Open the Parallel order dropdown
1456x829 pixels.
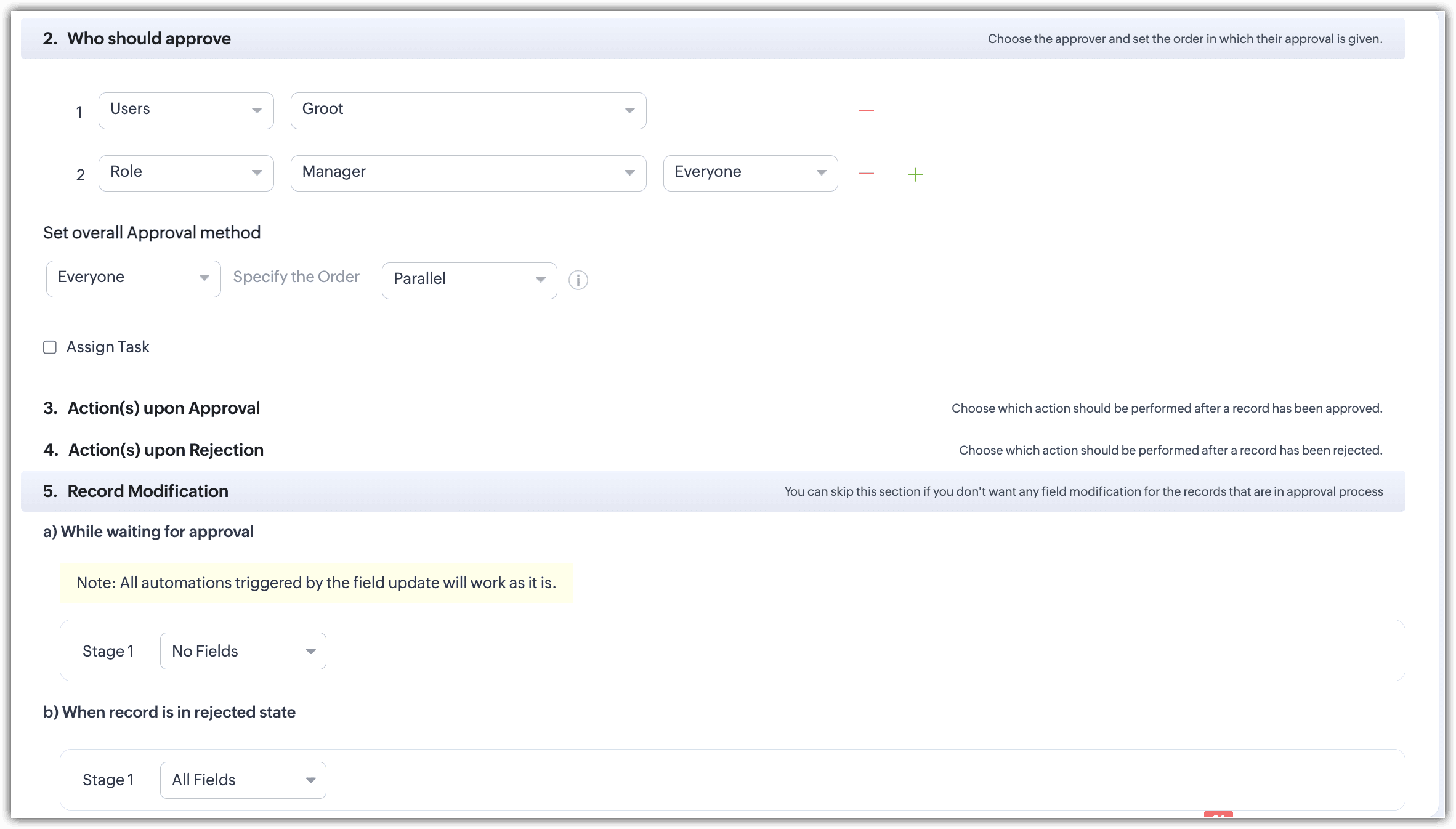(x=469, y=280)
